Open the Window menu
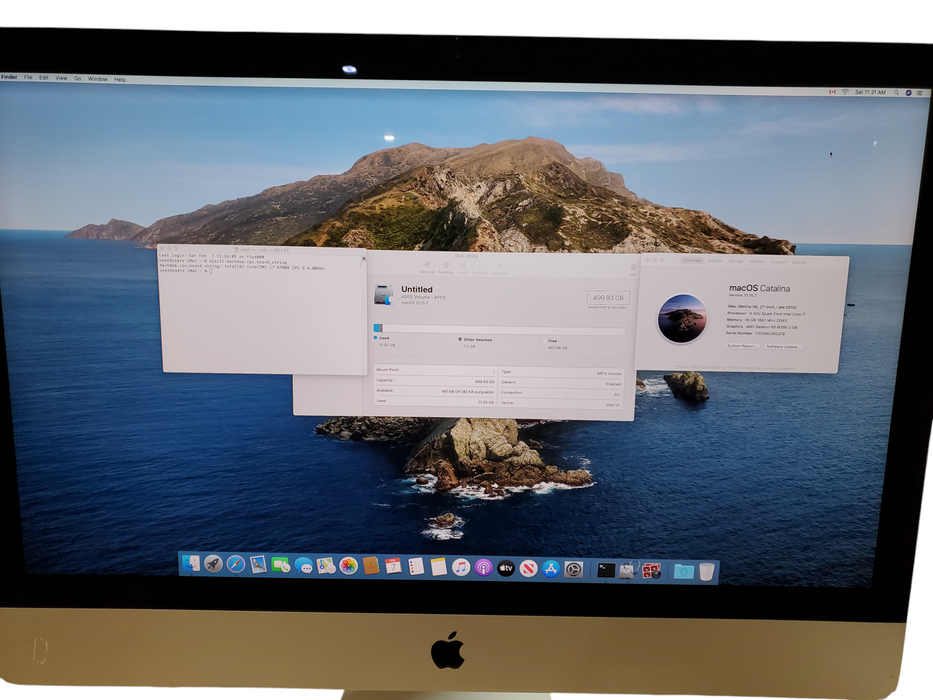This screenshot has width=933, height=700. pyautogui.click(x=98, y=79)
